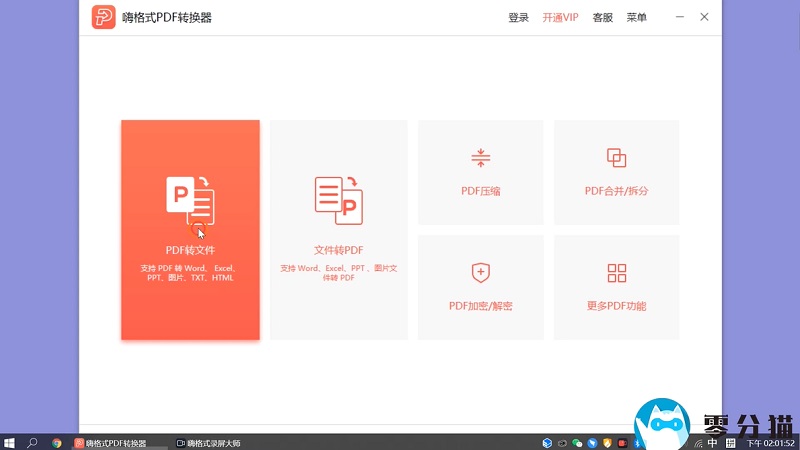This screenshot has width=800, height=450.
Task: Open the PDF加密/解密 tile
Action: 481,287
